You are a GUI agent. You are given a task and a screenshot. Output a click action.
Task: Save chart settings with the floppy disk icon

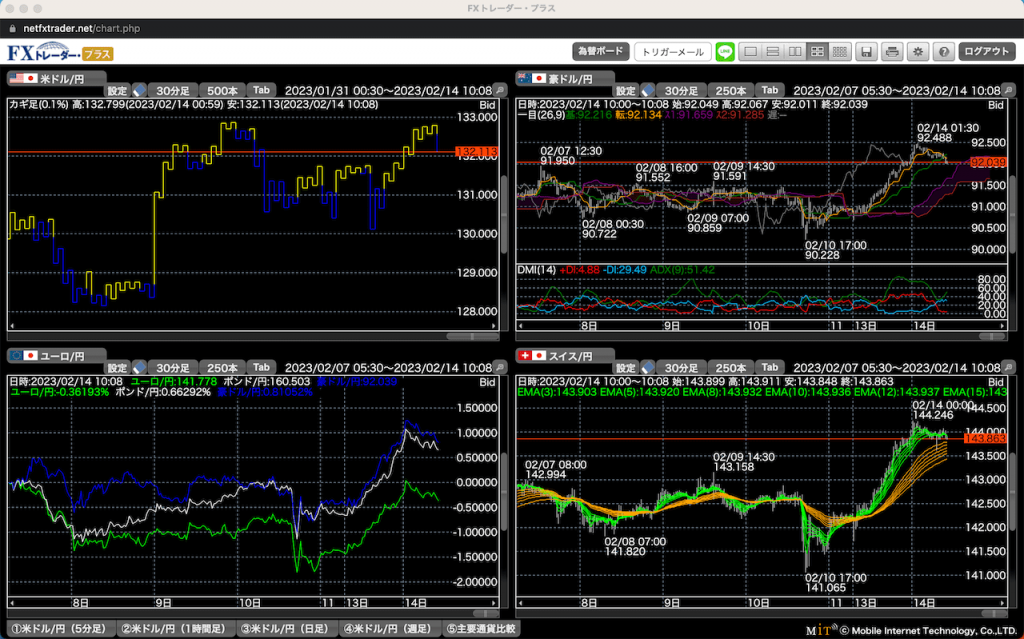point(866,52)
